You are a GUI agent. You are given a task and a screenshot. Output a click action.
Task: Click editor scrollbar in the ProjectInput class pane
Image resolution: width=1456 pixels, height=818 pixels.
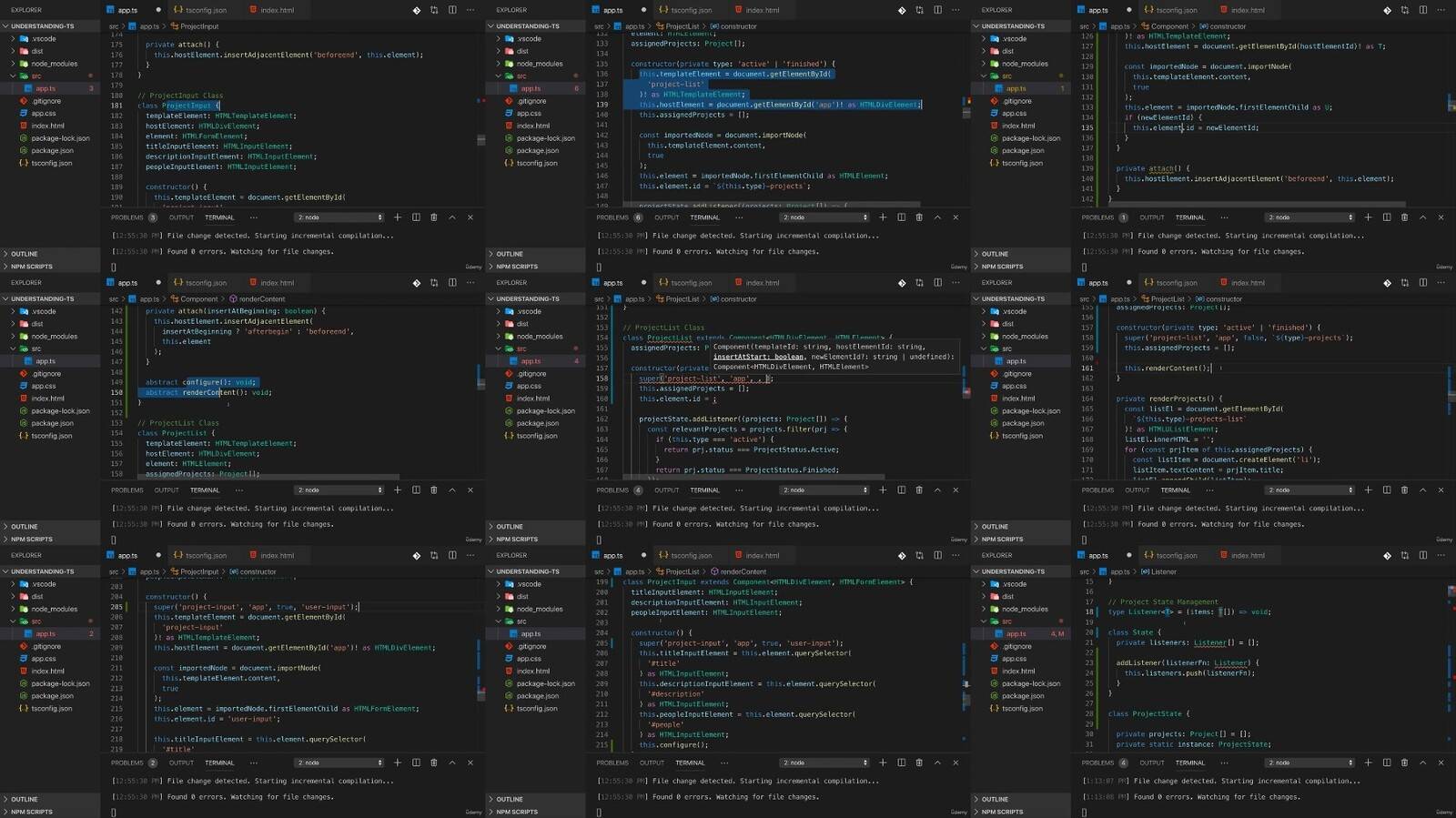coord(480,118)
